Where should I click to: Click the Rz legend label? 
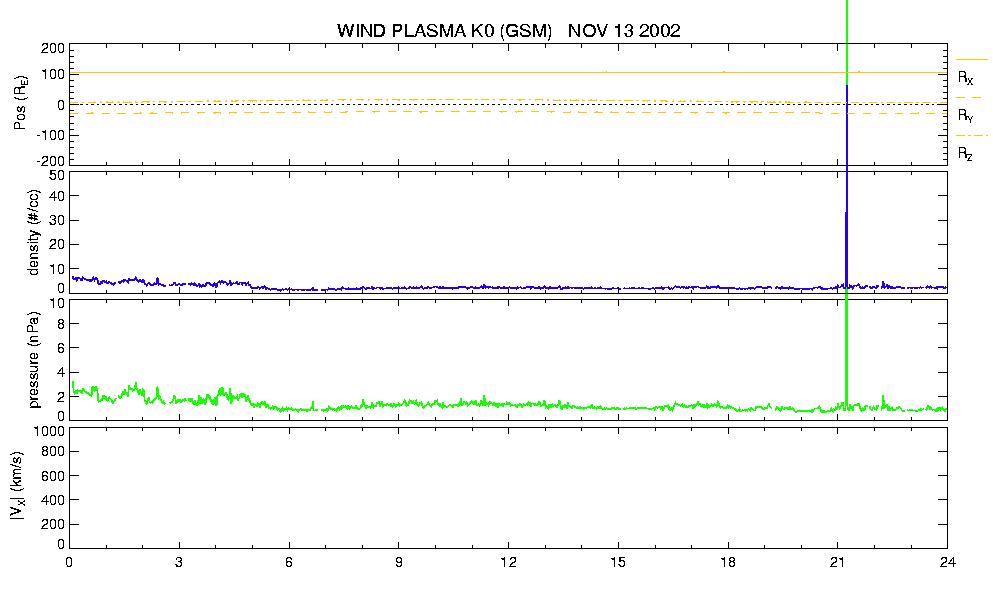(x=965, y=153)
